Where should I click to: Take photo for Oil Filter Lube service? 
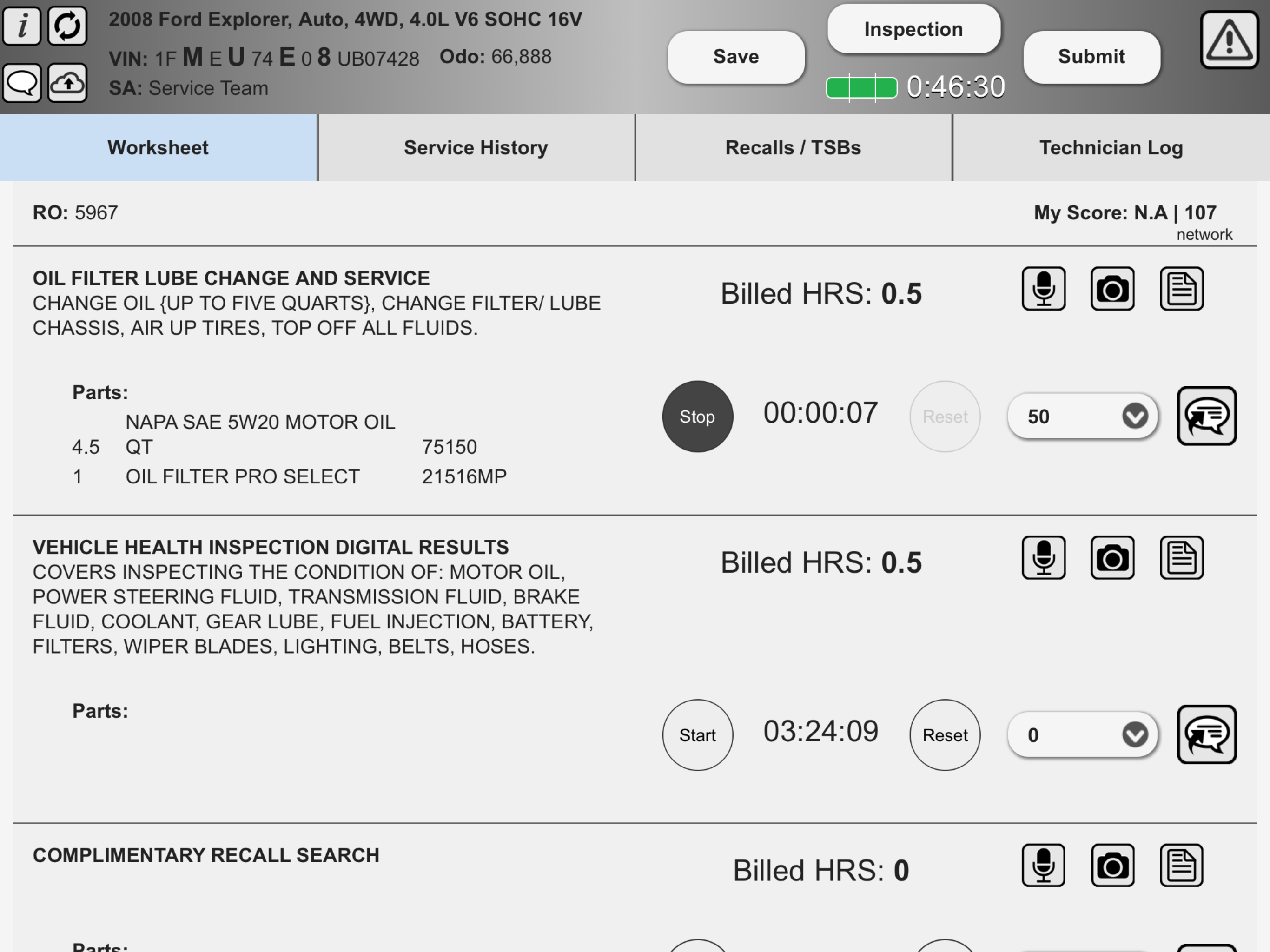1112,289
